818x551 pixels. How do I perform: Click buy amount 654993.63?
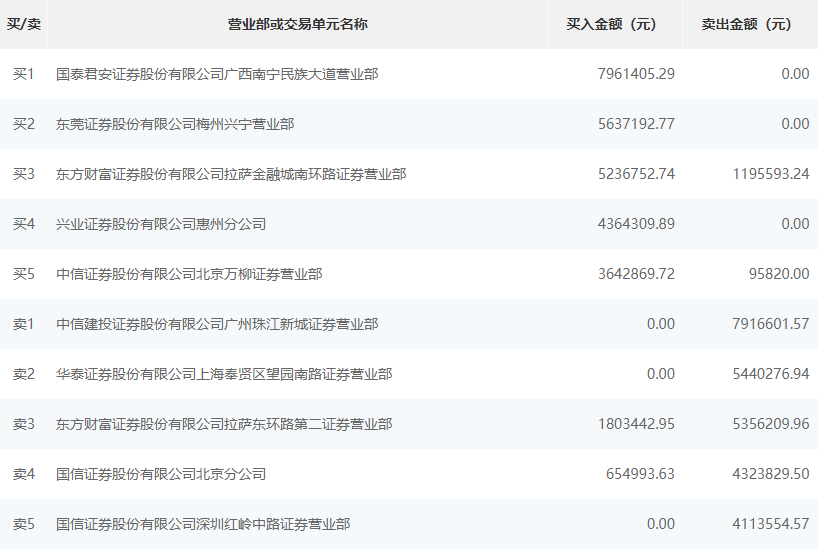click(x=640, y=474)
